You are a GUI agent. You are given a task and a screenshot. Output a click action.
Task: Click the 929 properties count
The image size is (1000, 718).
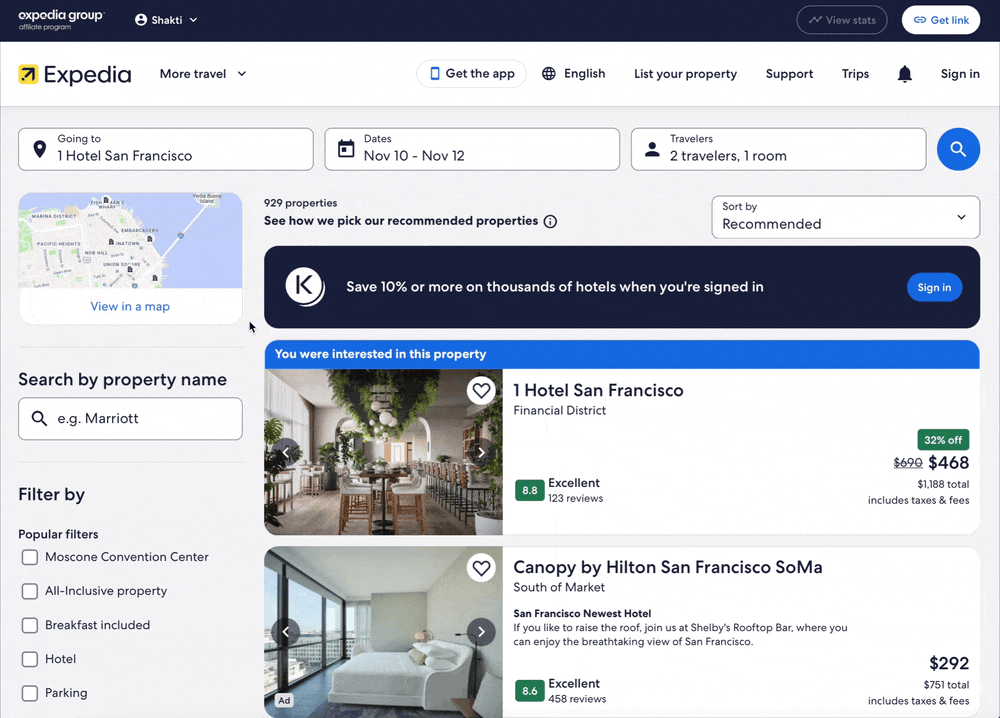(x=300, y=203)
